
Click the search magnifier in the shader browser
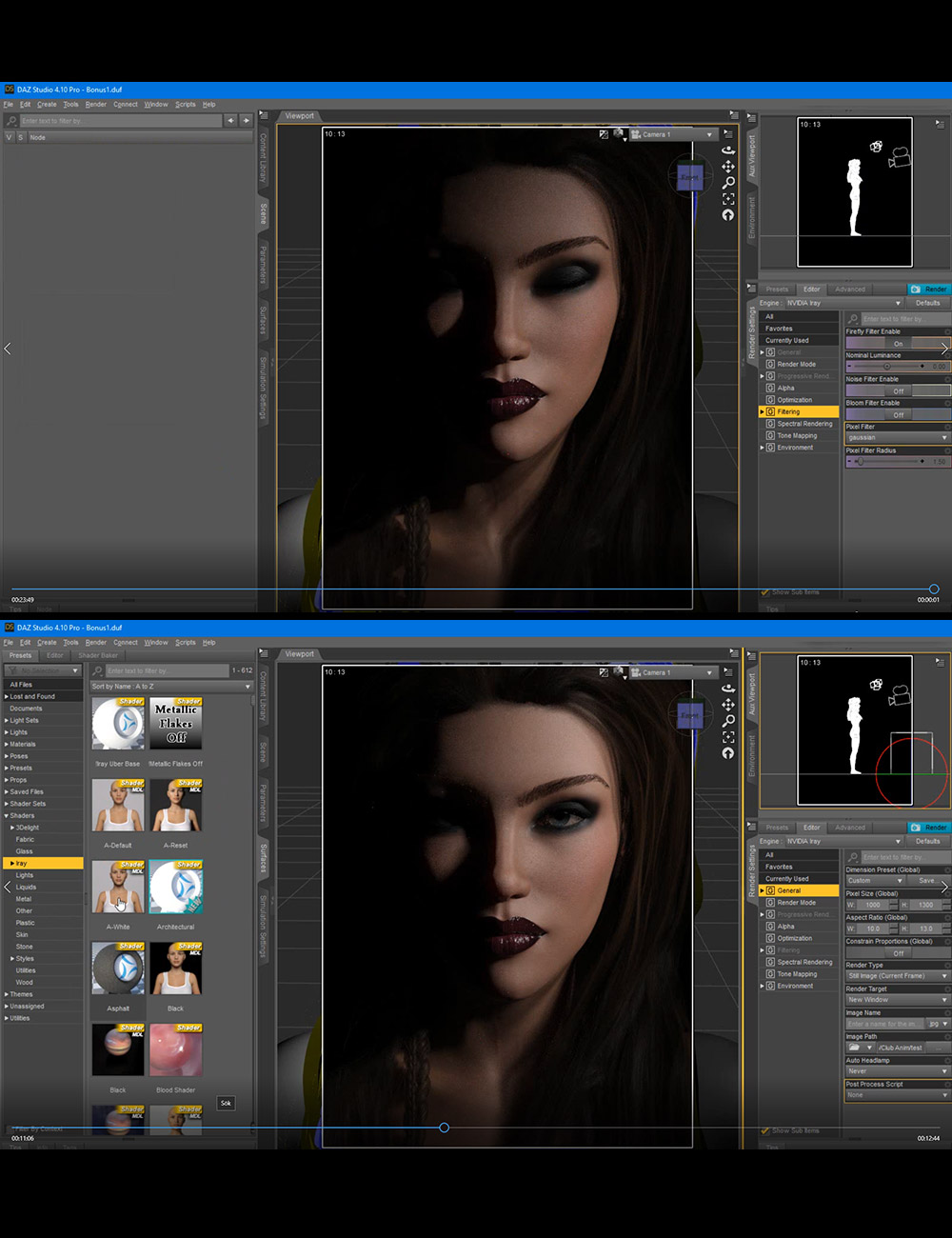pos(95,670)
